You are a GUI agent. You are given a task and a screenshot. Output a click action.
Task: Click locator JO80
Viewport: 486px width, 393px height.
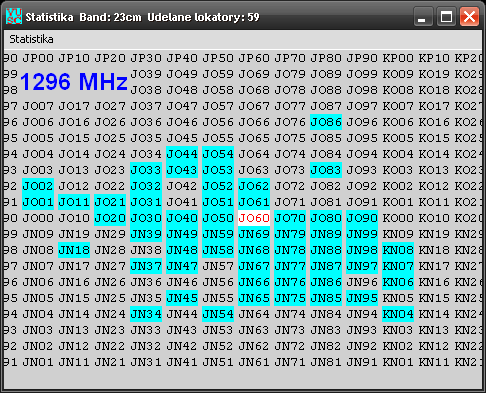click(326, 218)
